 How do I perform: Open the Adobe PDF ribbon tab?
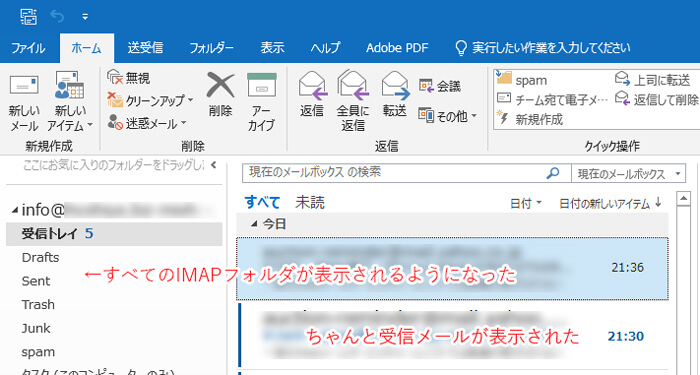click(397, 48)
